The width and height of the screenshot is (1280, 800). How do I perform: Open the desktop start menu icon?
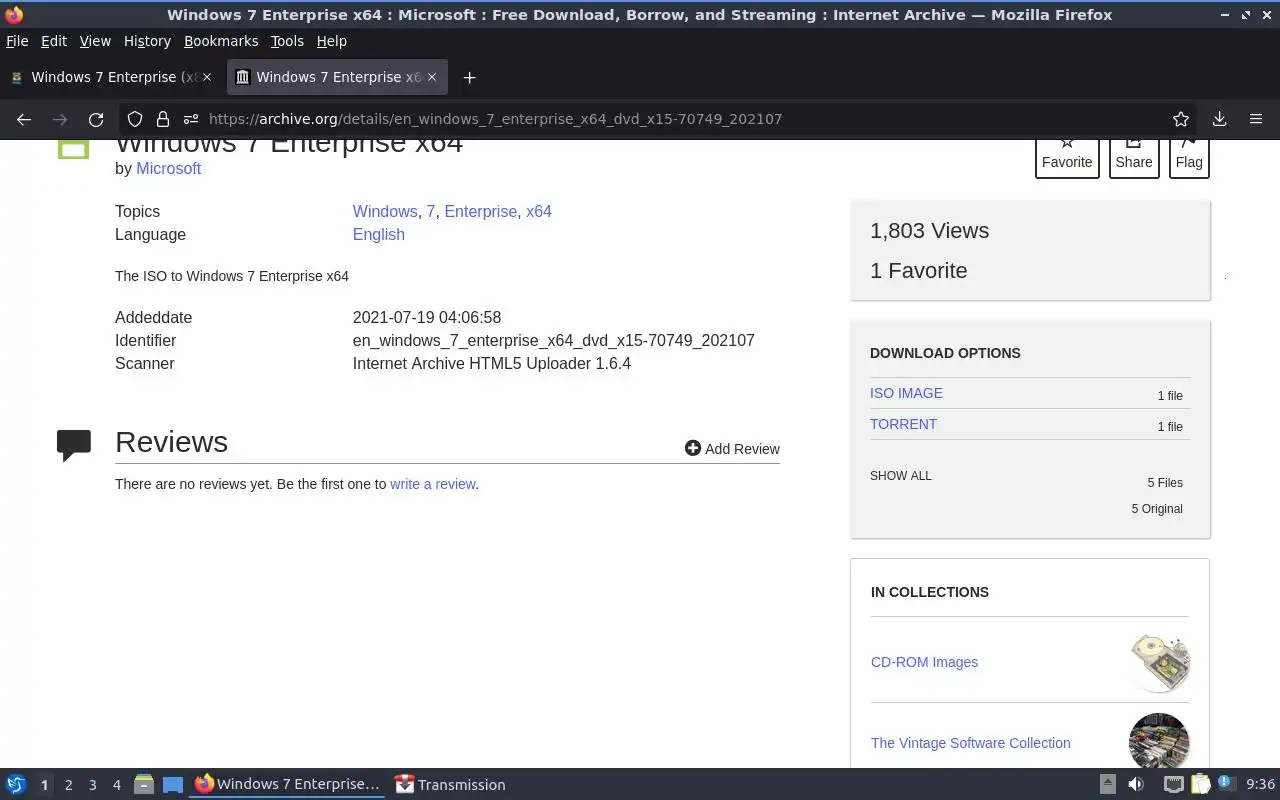(16, 785)
